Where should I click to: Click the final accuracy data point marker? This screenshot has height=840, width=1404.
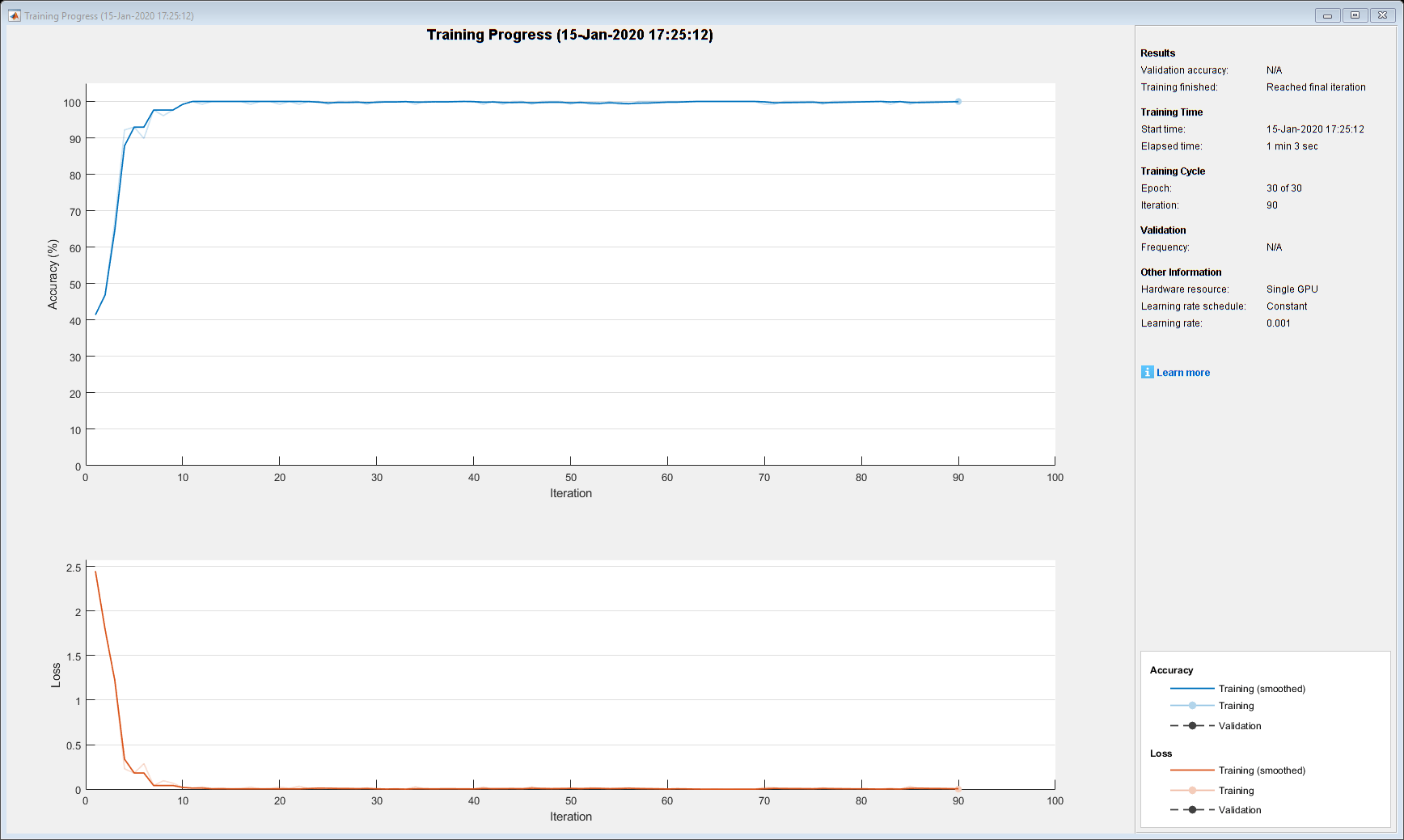[958, 102]
